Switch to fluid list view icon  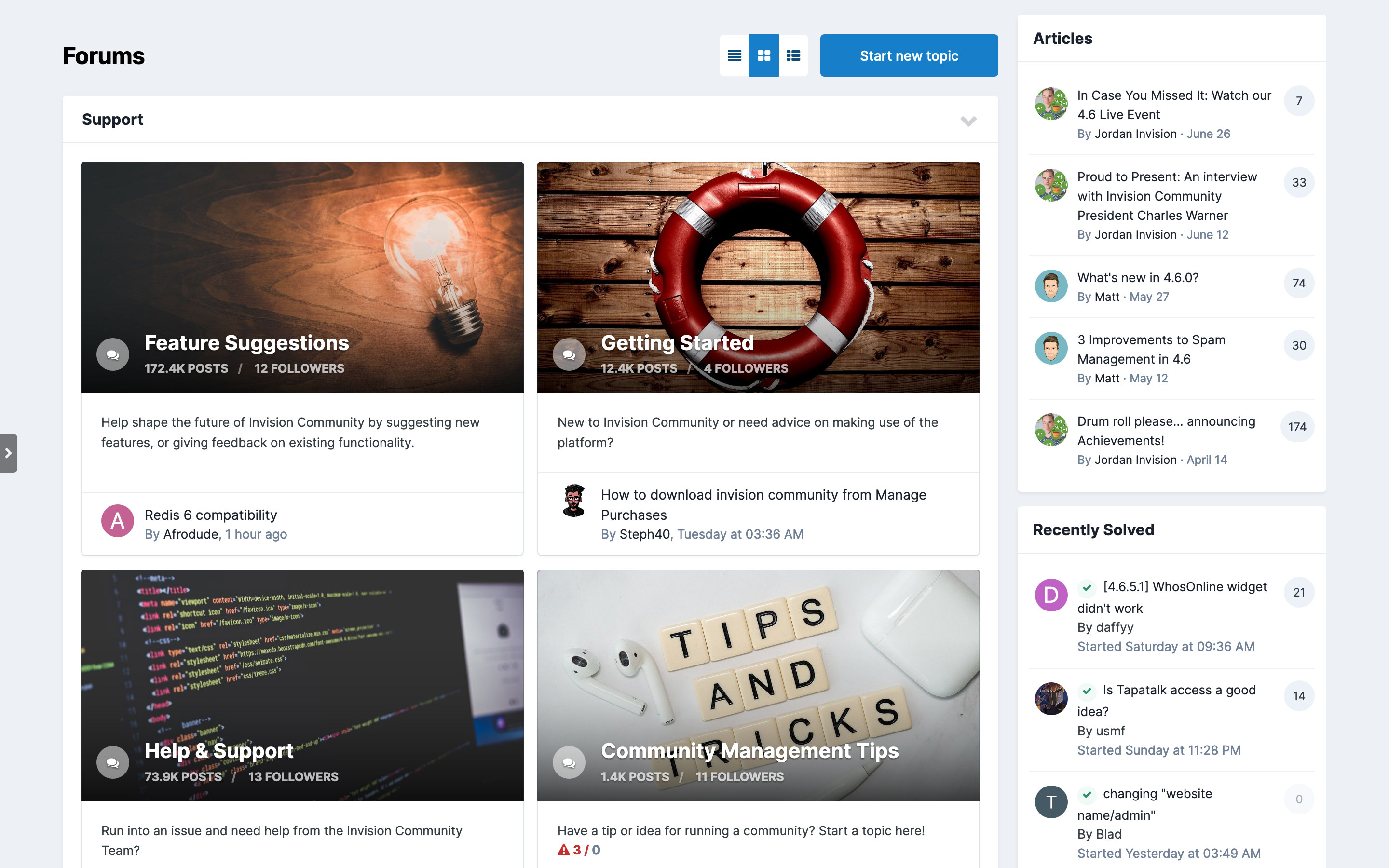point(793,55)
